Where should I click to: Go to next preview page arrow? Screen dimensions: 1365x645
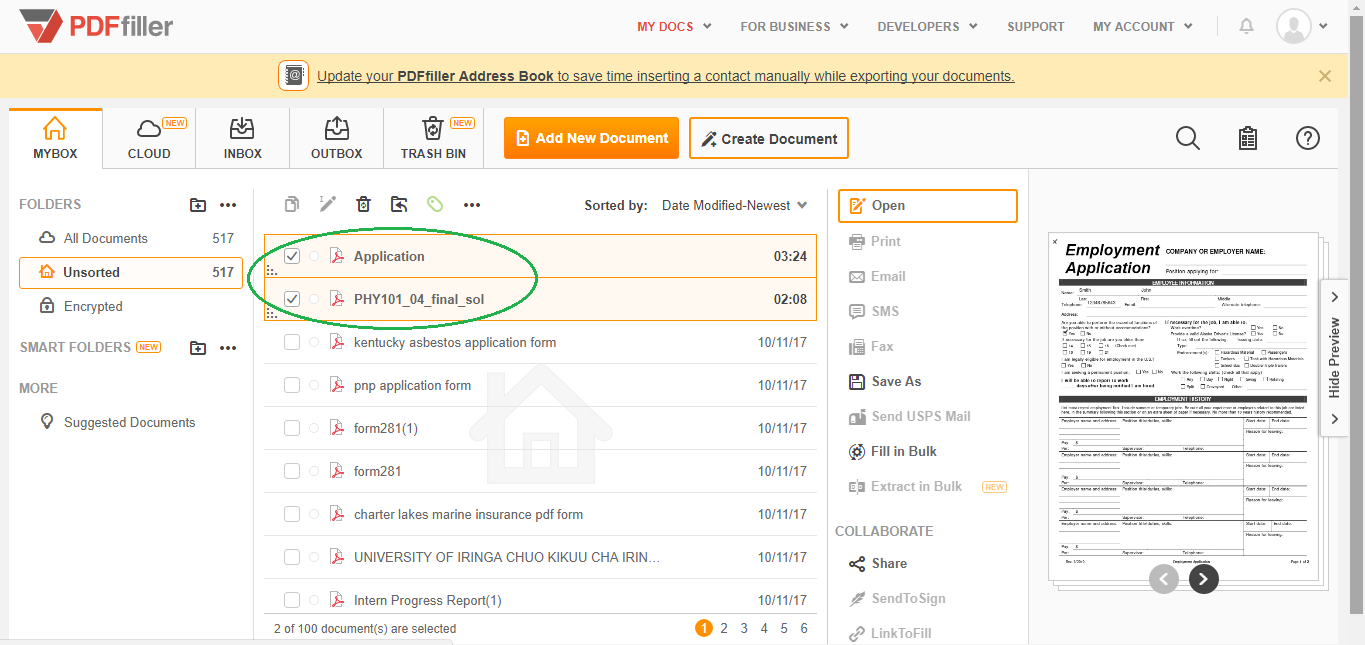coord(1204,578)
